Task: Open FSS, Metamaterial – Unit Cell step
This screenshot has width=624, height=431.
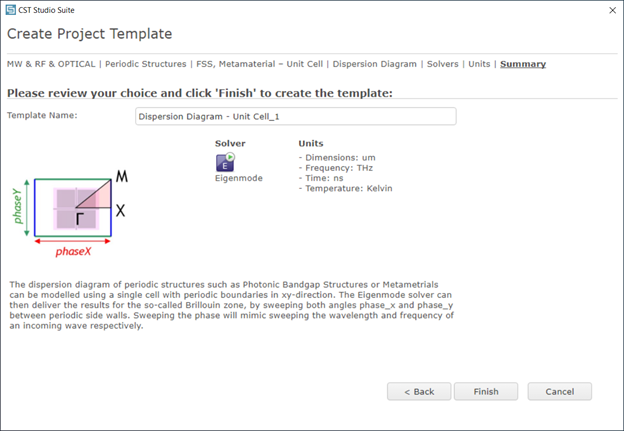Action: 259,64
